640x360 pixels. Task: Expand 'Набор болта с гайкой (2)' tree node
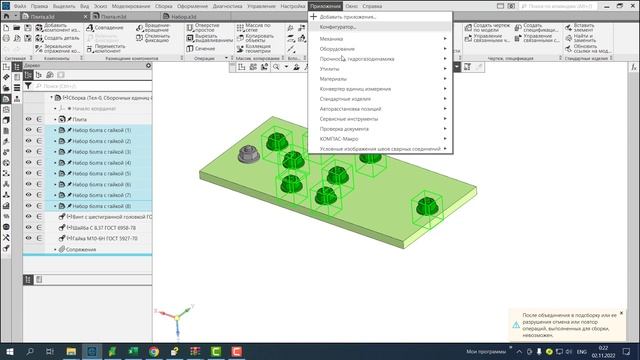click(x=55, y=141)
